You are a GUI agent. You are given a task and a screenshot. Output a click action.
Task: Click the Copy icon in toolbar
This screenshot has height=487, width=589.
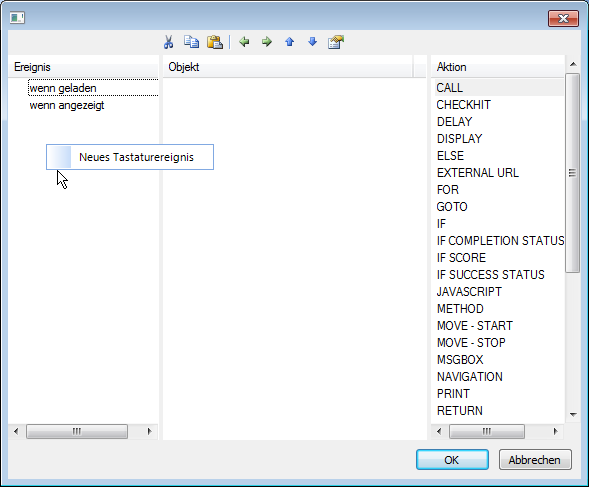(x=192, y=42)
